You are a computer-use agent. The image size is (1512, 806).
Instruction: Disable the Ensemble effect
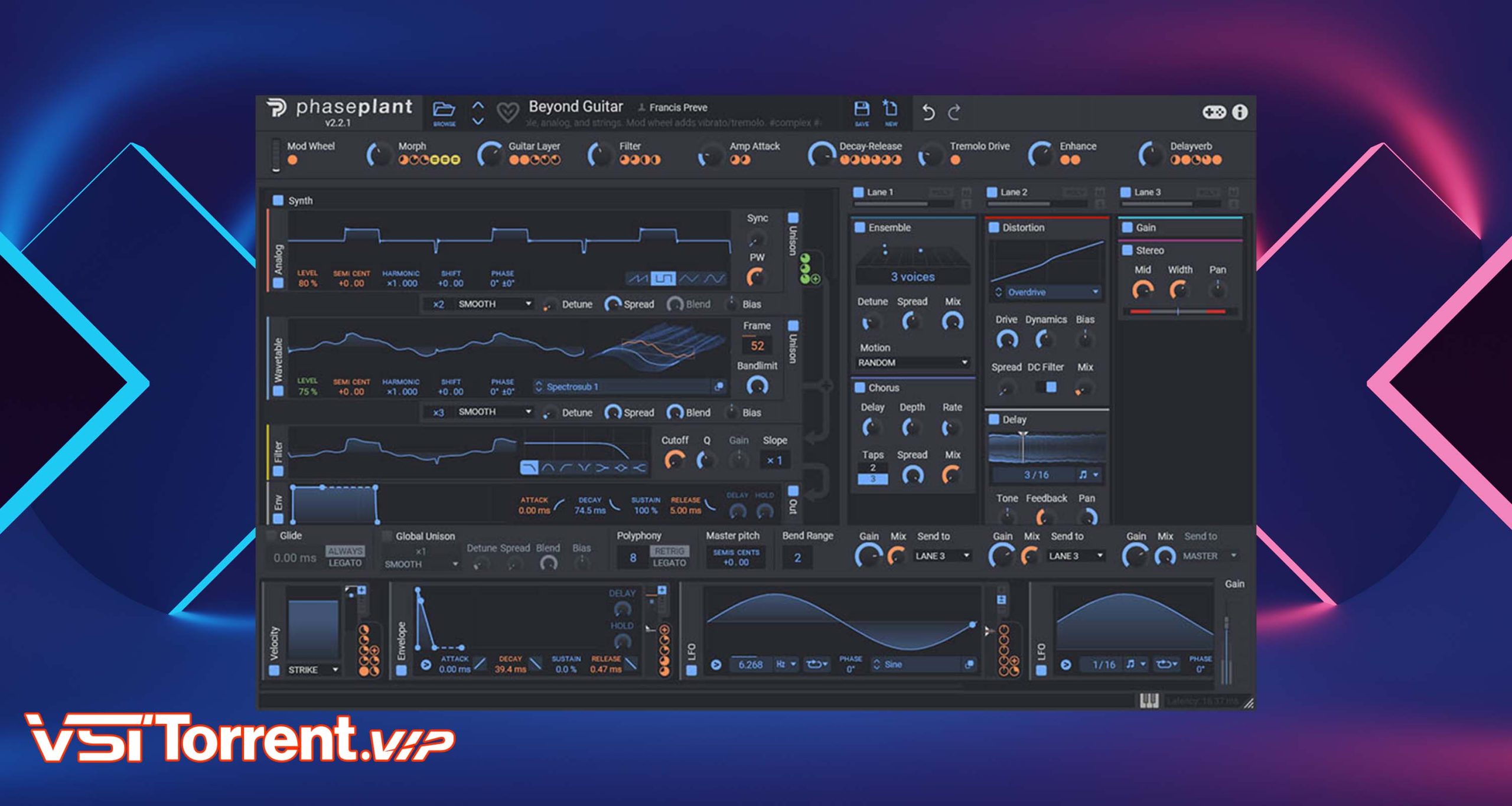pos(860,227)
